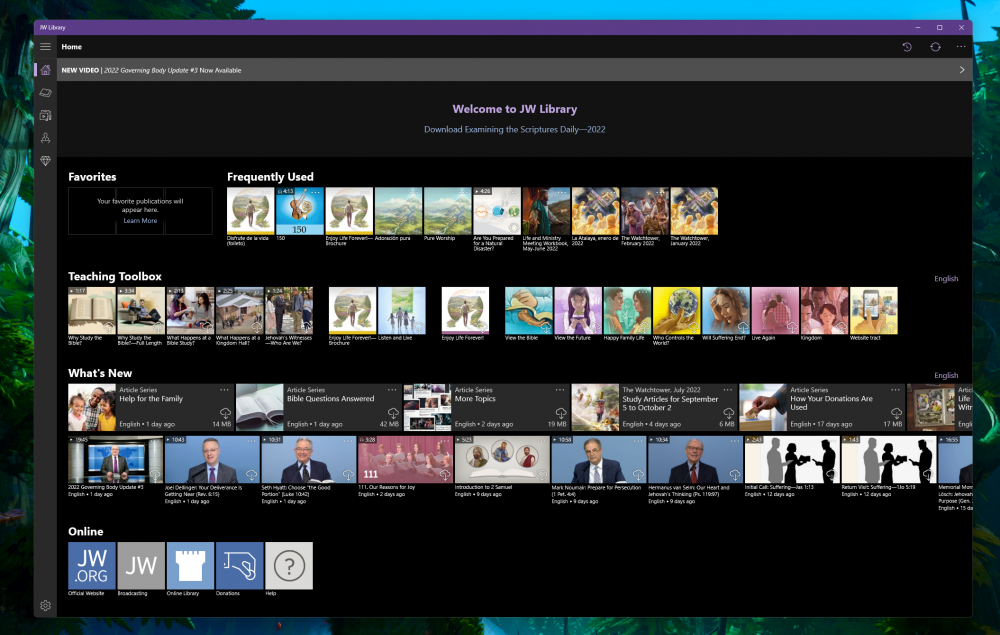Open the Help tile with the question mark
Viewport: 1000px width, 635px height.
[288, 565]
